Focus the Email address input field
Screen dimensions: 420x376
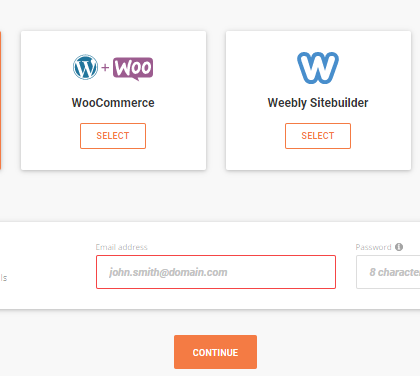[x=216, y=272]
